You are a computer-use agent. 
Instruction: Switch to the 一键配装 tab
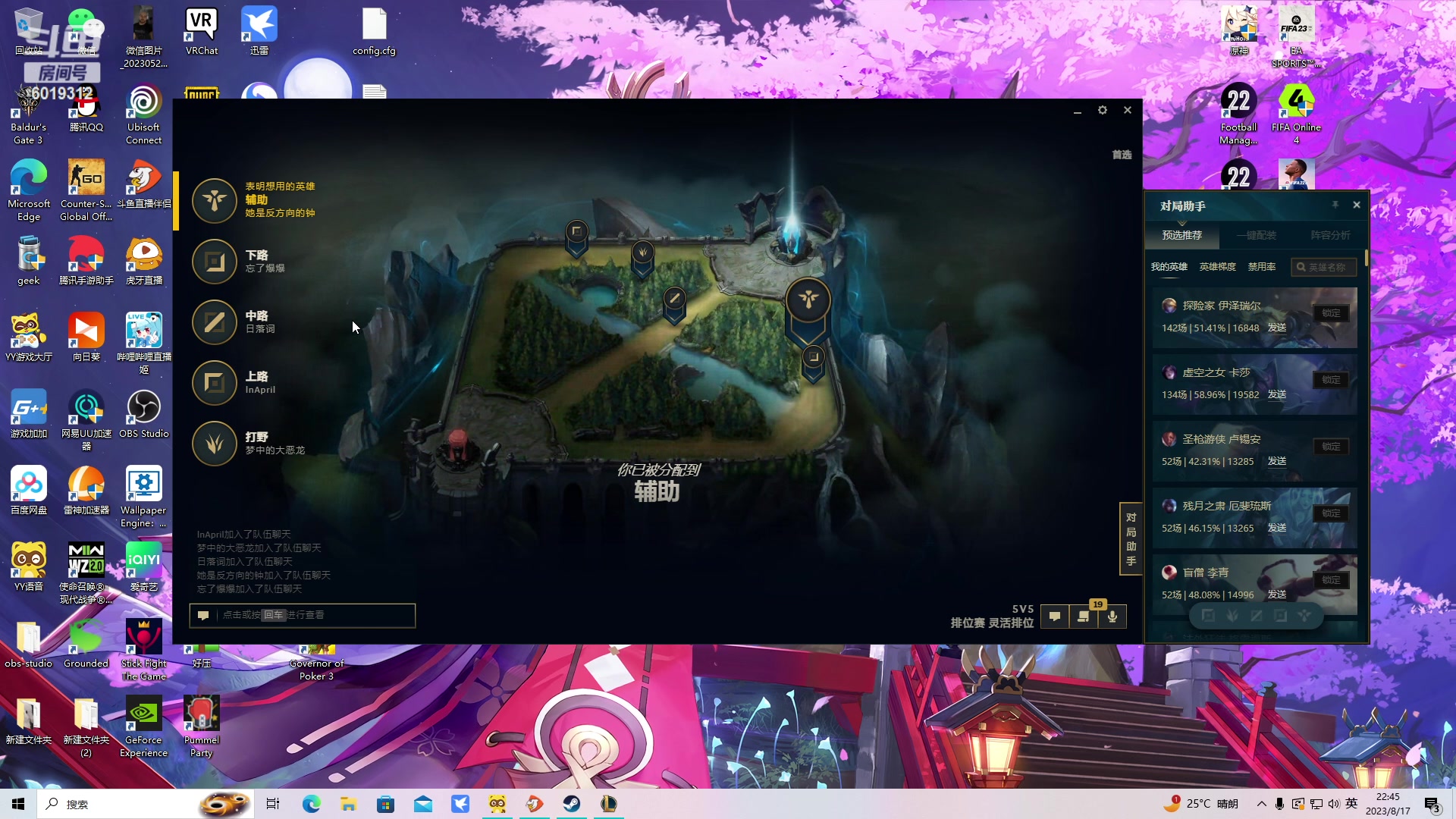[x=1257, y=235]
